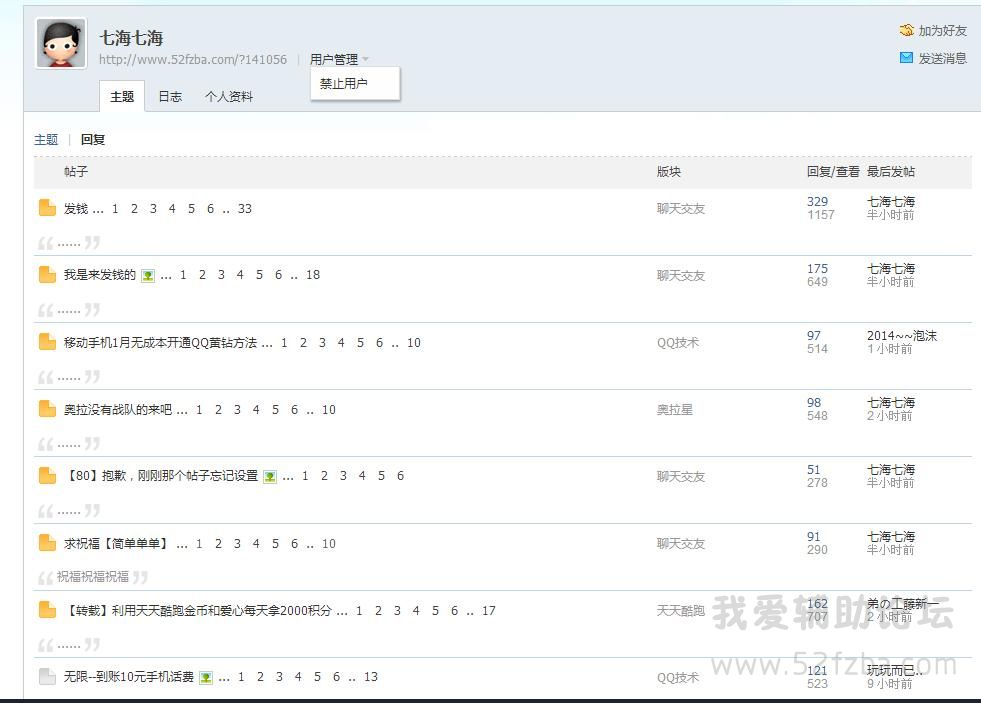This screenshot has width=981, height=703.
Task: Open the 个人资料 tab
Action: (x=228, y=96)
